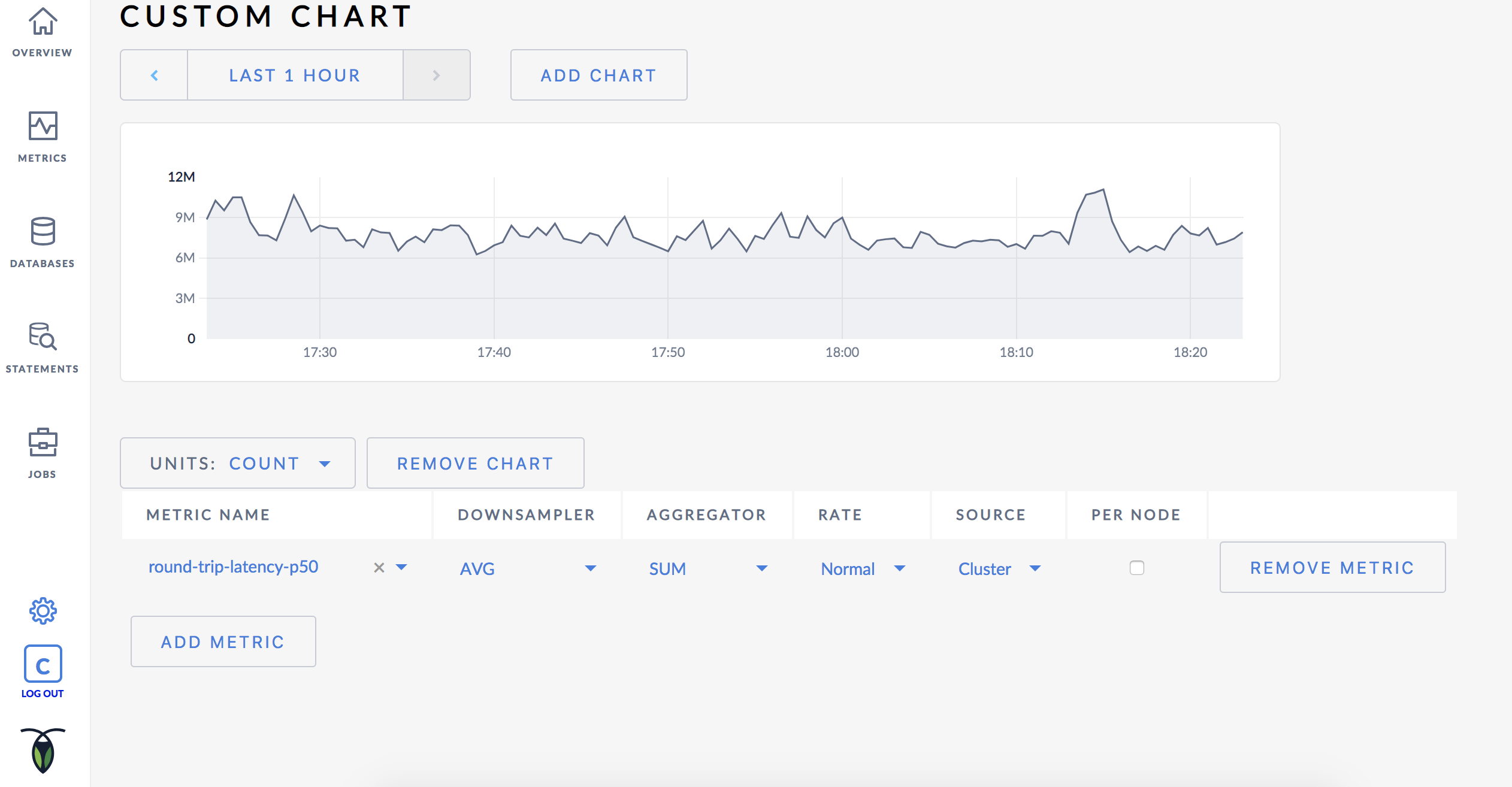Click the Remove Chart button
The width and height of the screenshot is (1512, 787).
[476, 462]
